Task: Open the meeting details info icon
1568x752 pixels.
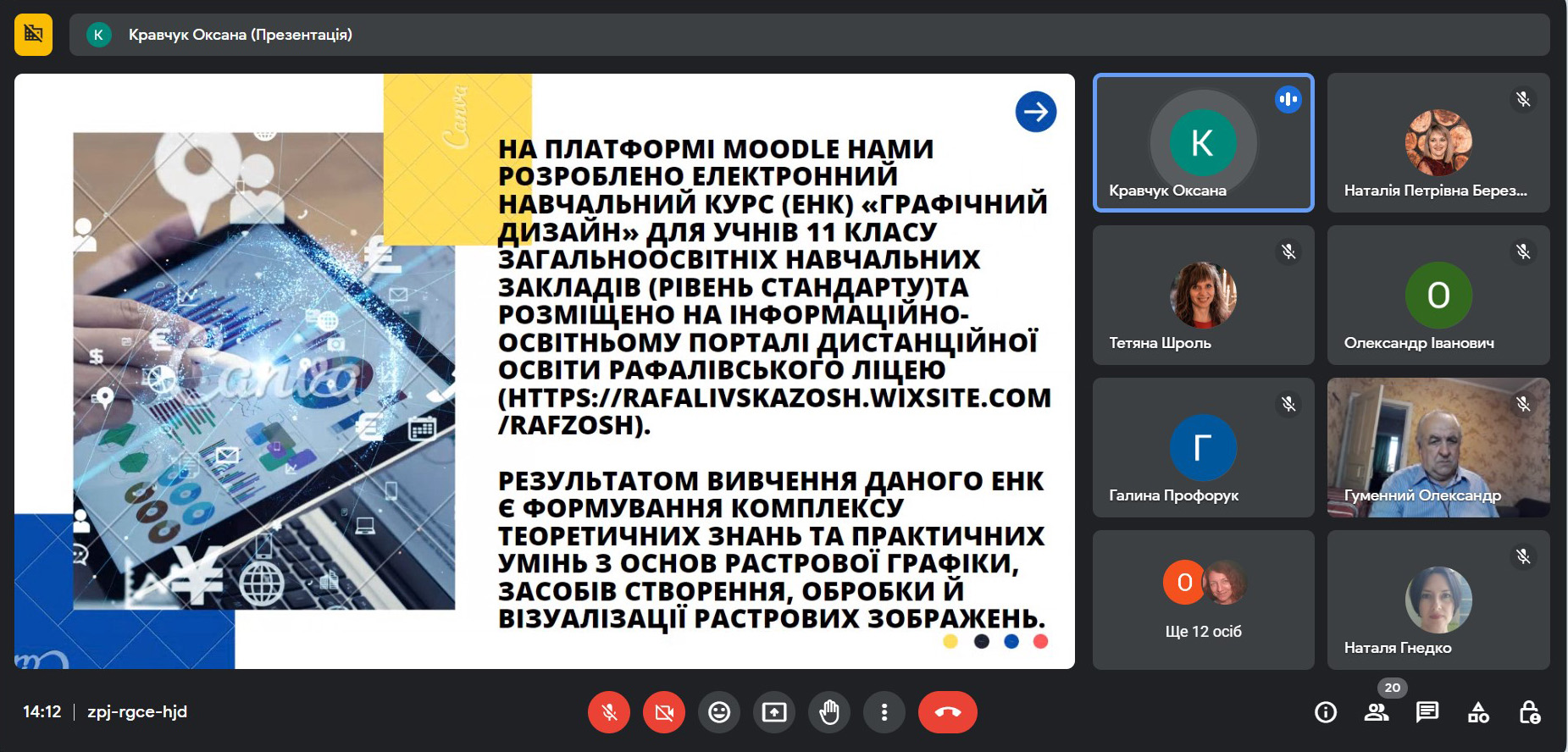Action: (x=1326, y=712)
